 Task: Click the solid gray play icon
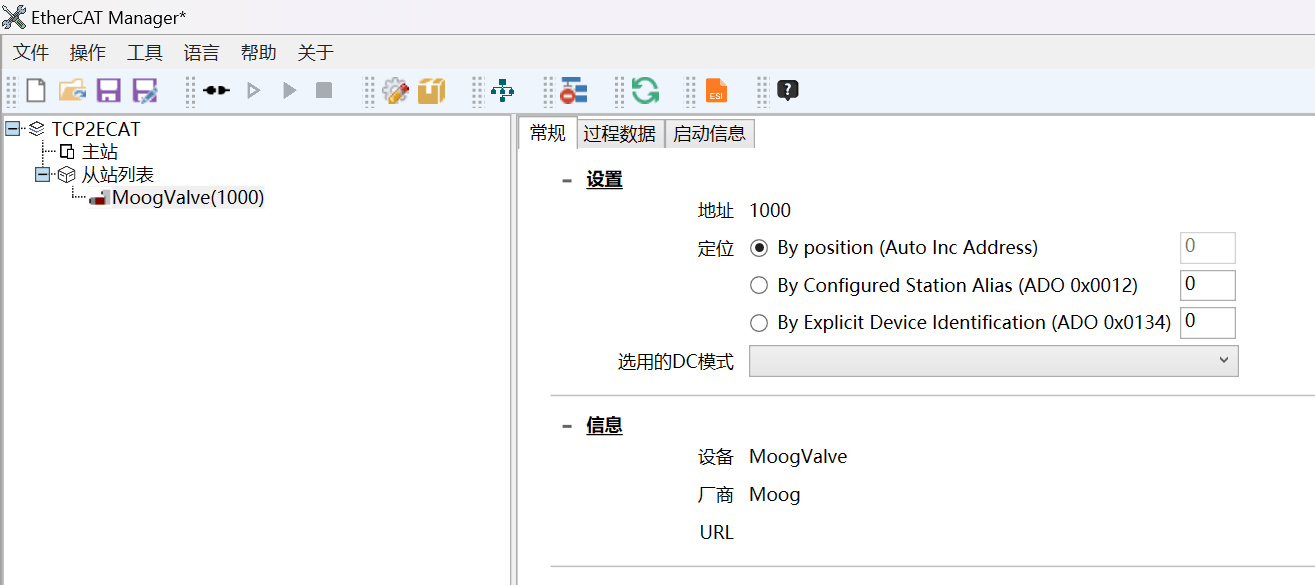[x=290, y=91]
